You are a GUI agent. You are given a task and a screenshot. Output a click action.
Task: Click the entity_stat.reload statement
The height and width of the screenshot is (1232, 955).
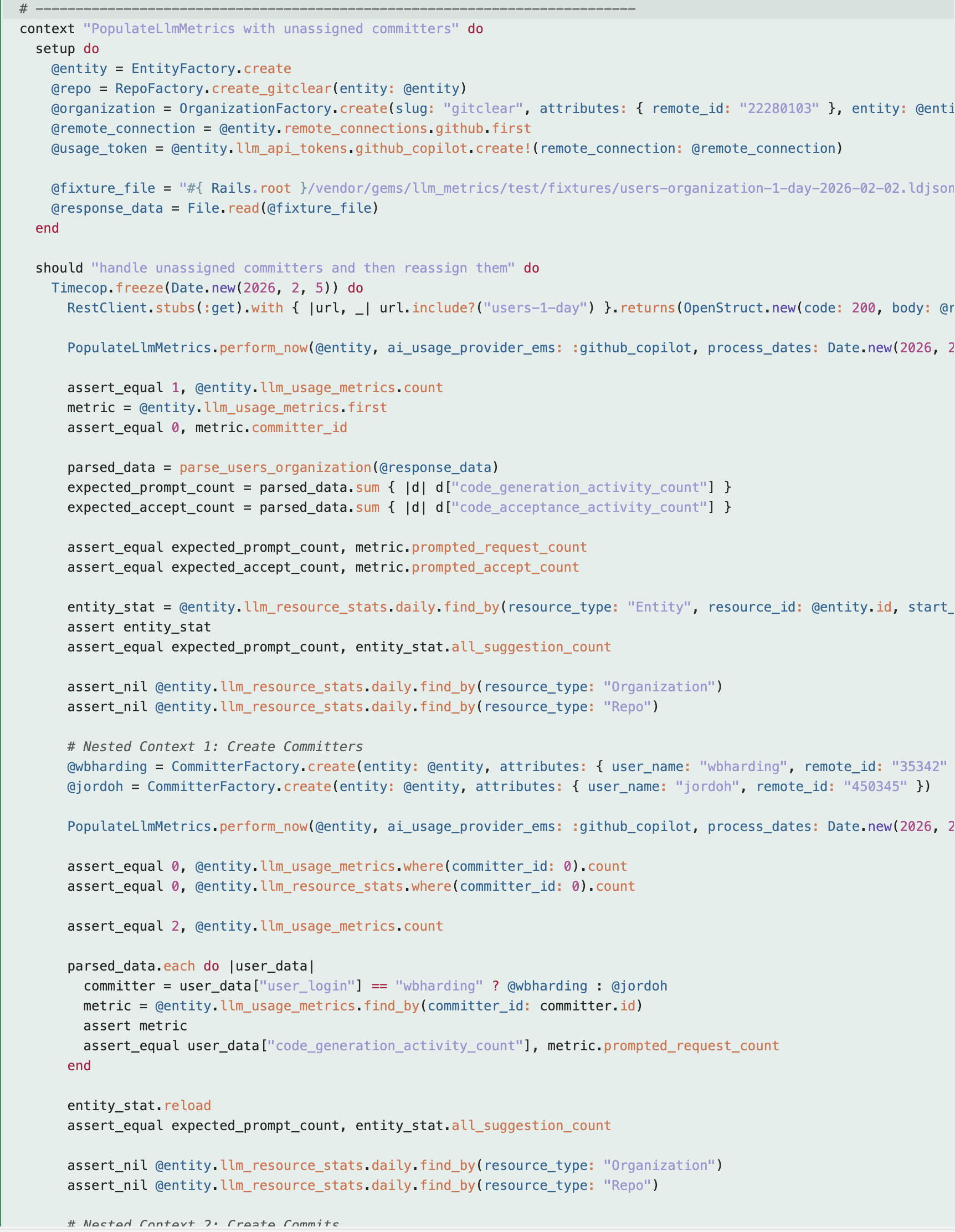click(139, 1106)
